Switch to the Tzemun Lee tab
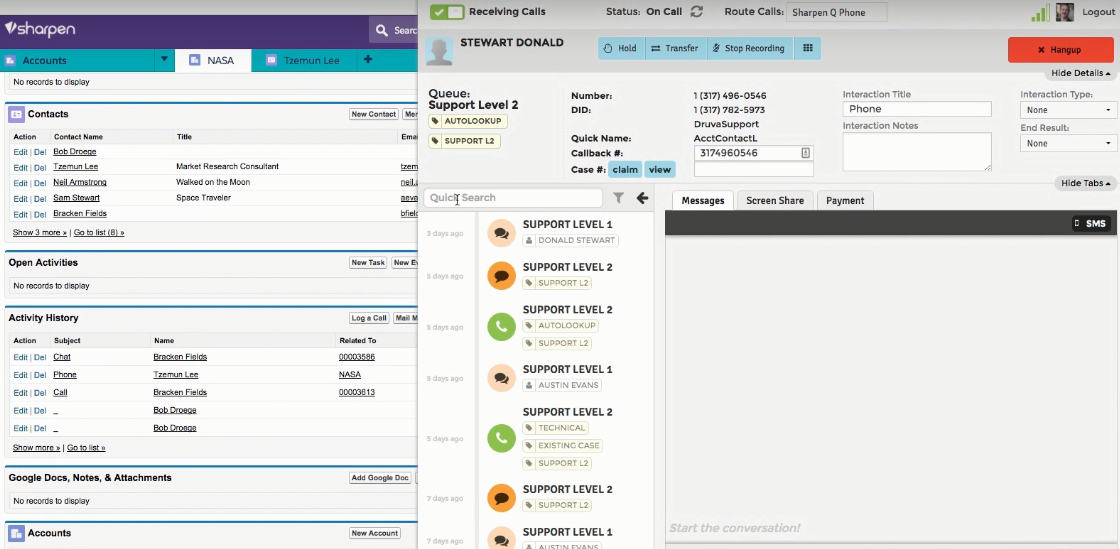Viewport: 1120px width, 549px height. coord(303,61)
